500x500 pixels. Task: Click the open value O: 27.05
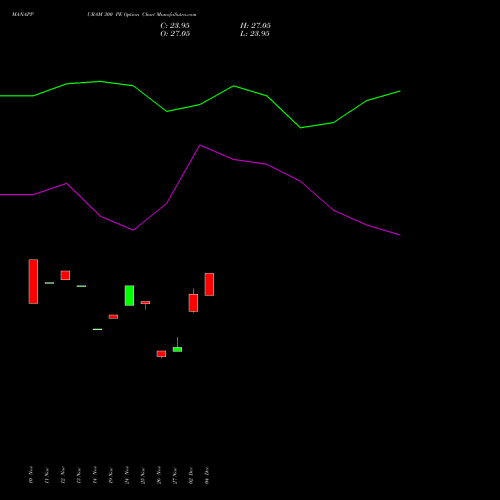pos(175,34)
